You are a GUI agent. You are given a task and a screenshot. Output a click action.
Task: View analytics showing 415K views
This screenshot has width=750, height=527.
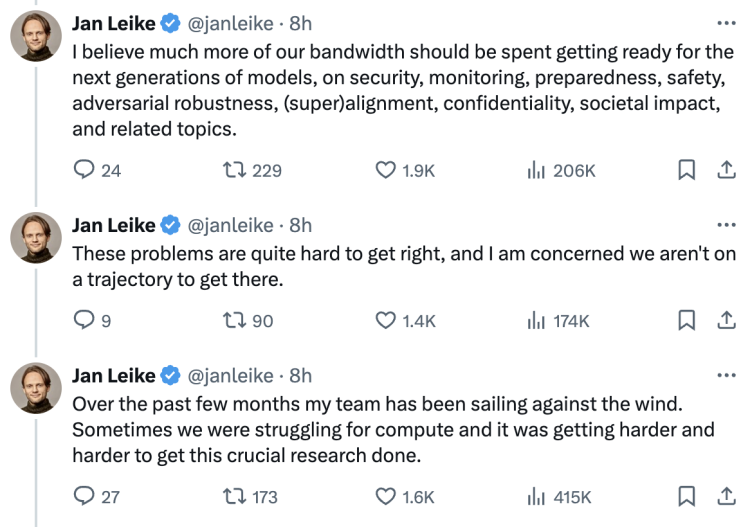click(x=536, y=496)
